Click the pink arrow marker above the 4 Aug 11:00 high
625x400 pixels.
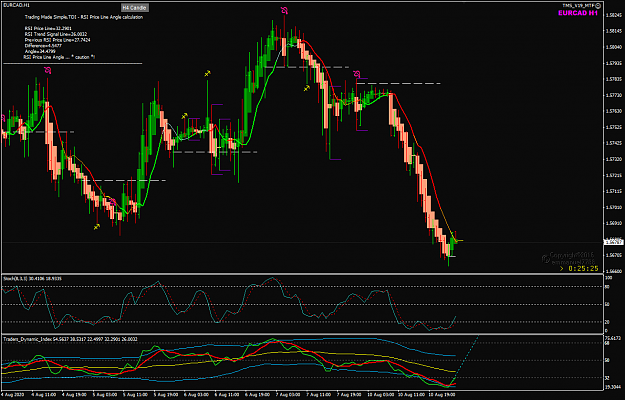[x=47, y=71]
